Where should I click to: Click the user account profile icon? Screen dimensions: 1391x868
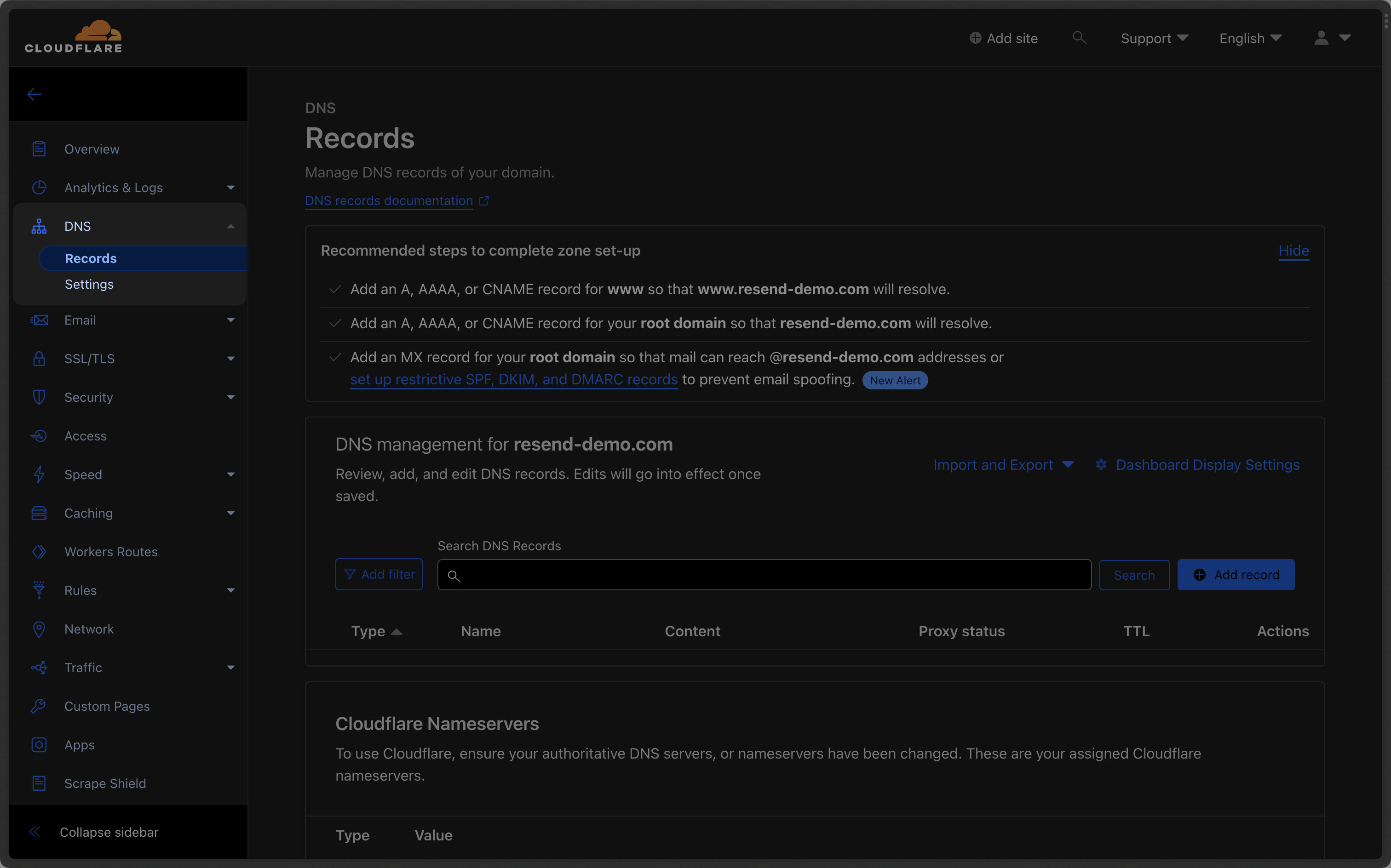pos(1321,38)
